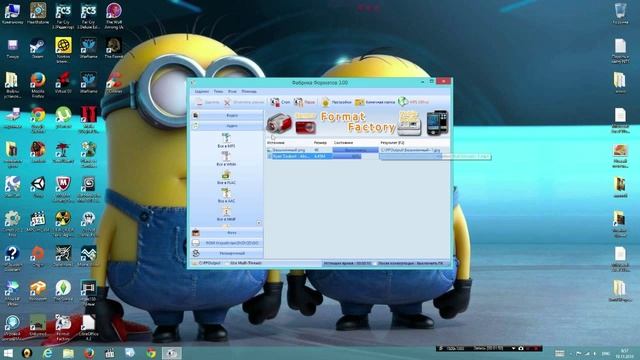Open the Google Chrome desktop shortcut
Screen dimensions: 640x360
tap(38, 120)
